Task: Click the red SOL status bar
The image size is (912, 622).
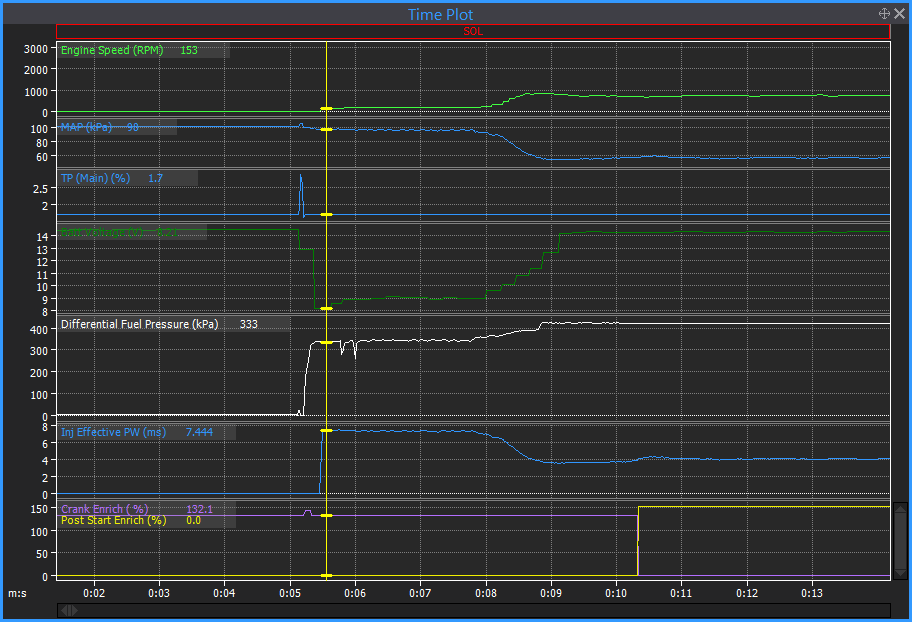Action: point(473,31)
